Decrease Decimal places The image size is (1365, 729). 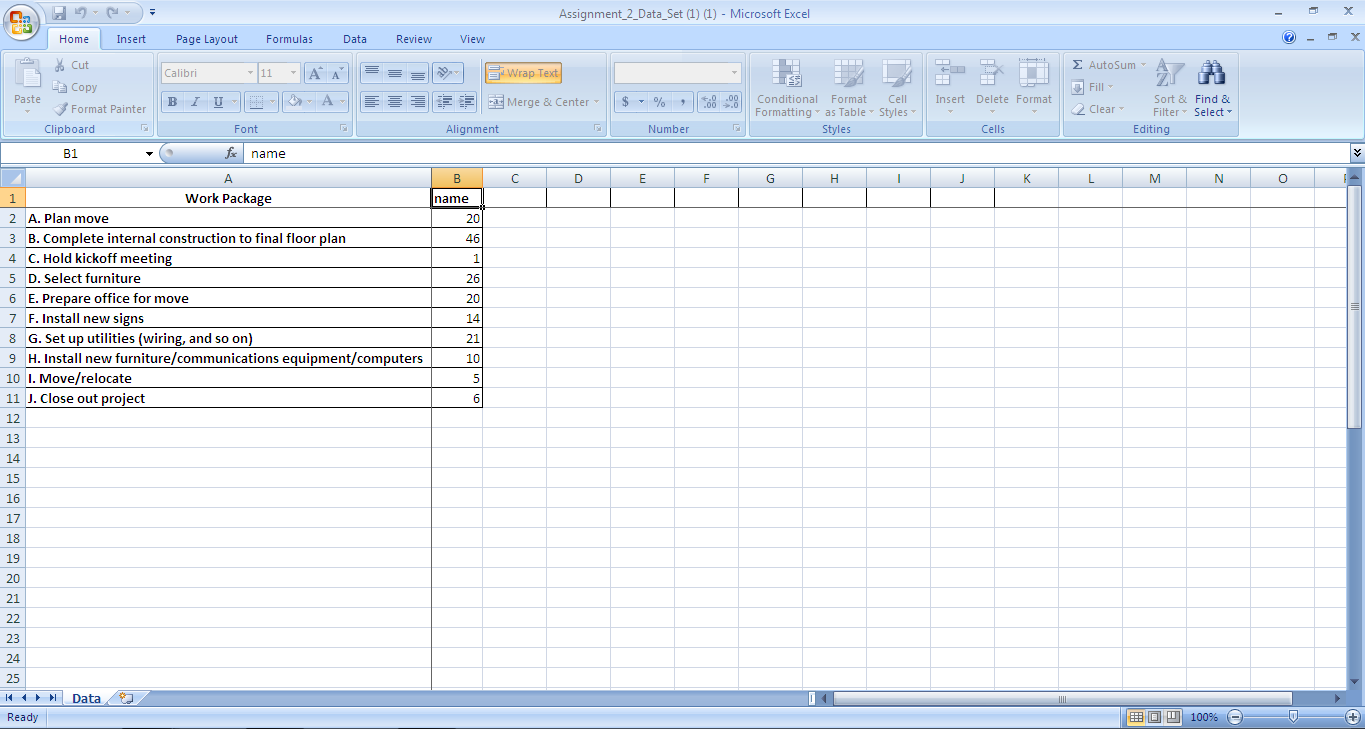(732, 102)
